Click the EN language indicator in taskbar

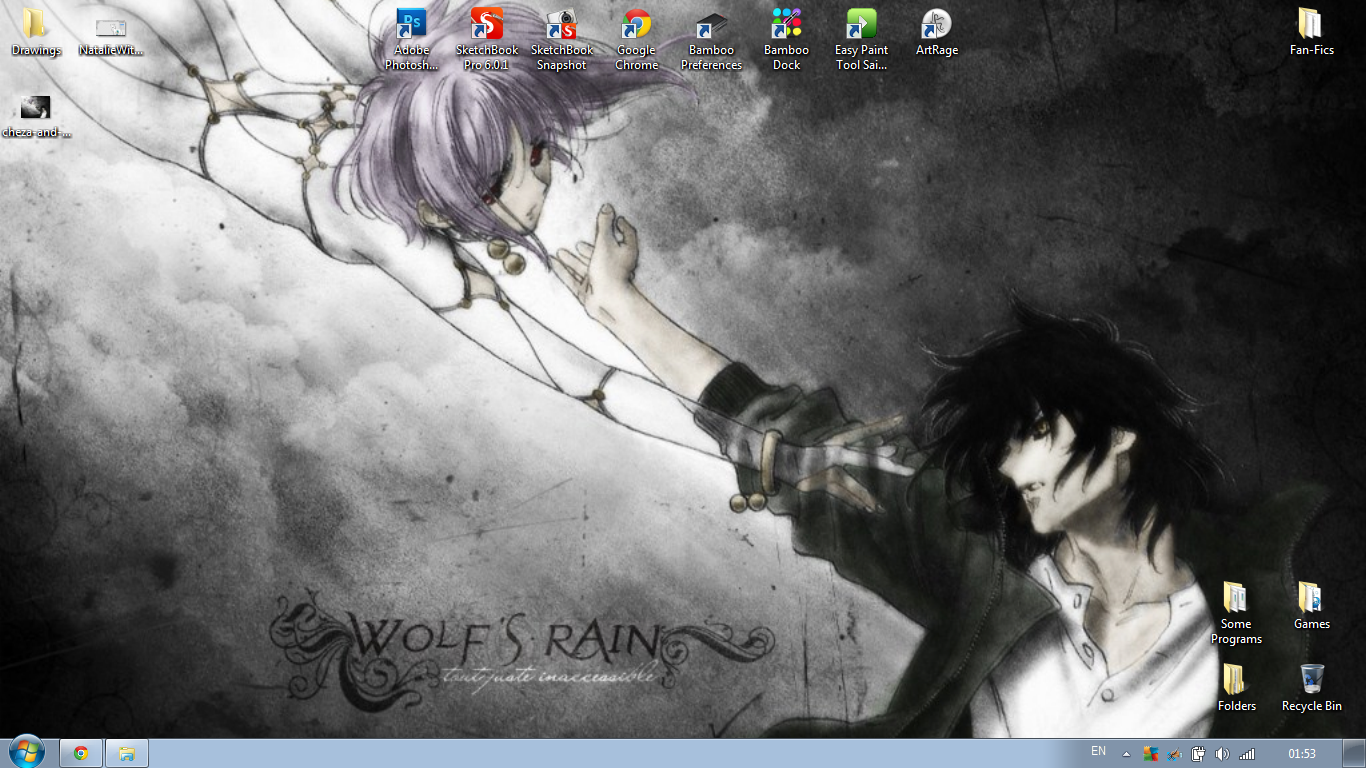tap(1098, 751)
